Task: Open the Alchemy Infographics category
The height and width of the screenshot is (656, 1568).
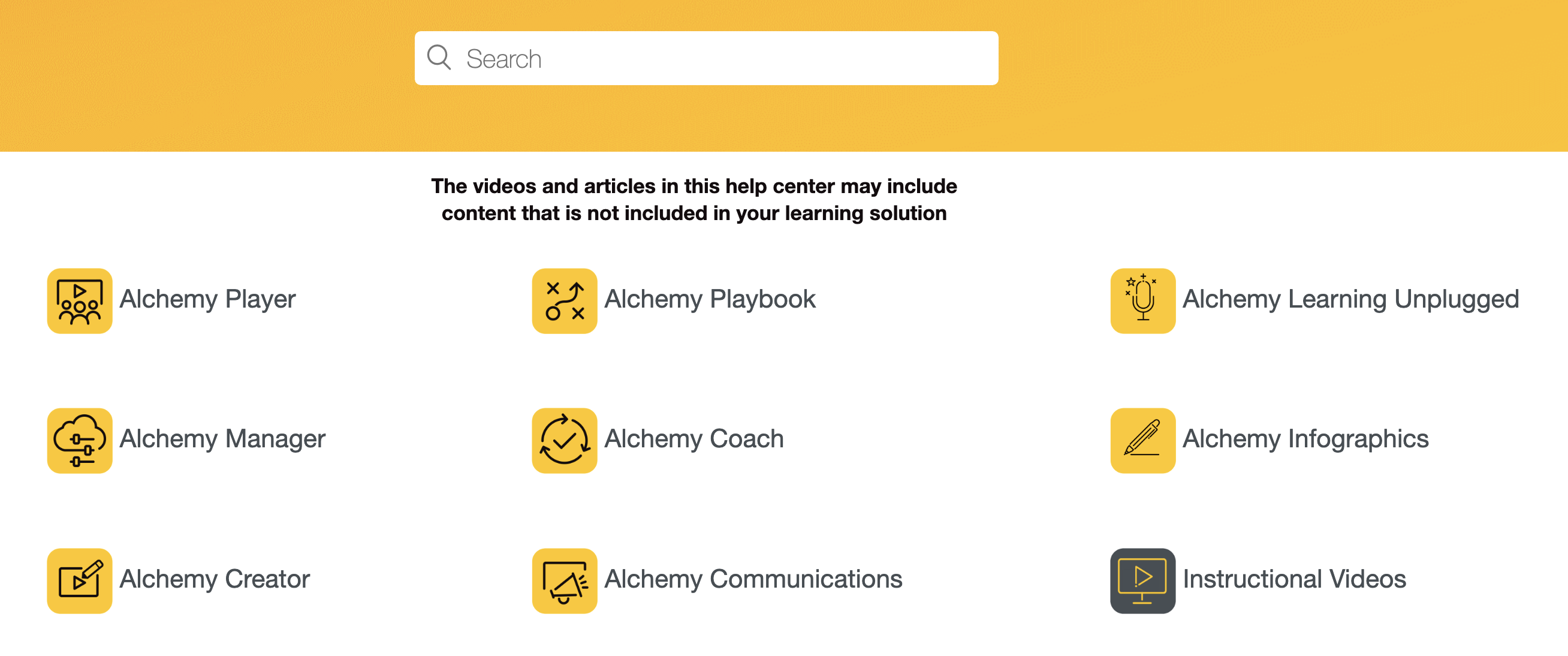Action: pos(1305,439)
